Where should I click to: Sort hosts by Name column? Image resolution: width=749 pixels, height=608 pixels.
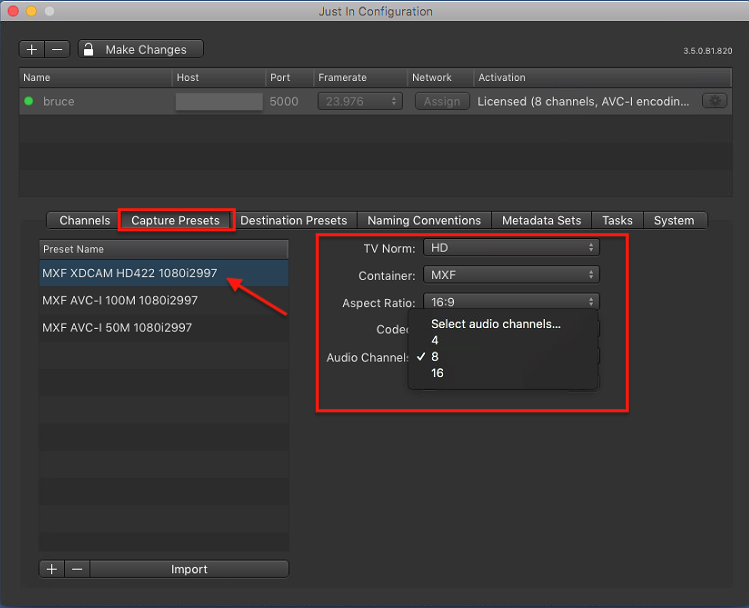click(x=96, y=77)
